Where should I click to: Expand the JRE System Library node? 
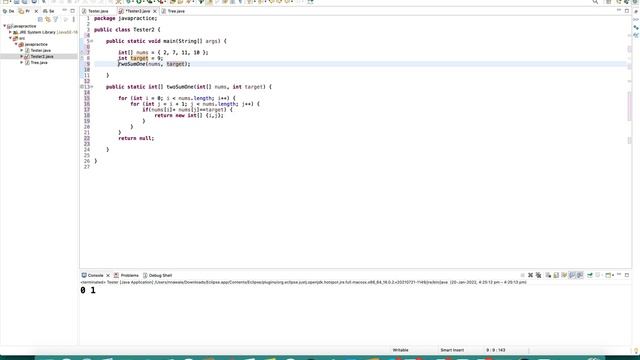pos(10,32)
